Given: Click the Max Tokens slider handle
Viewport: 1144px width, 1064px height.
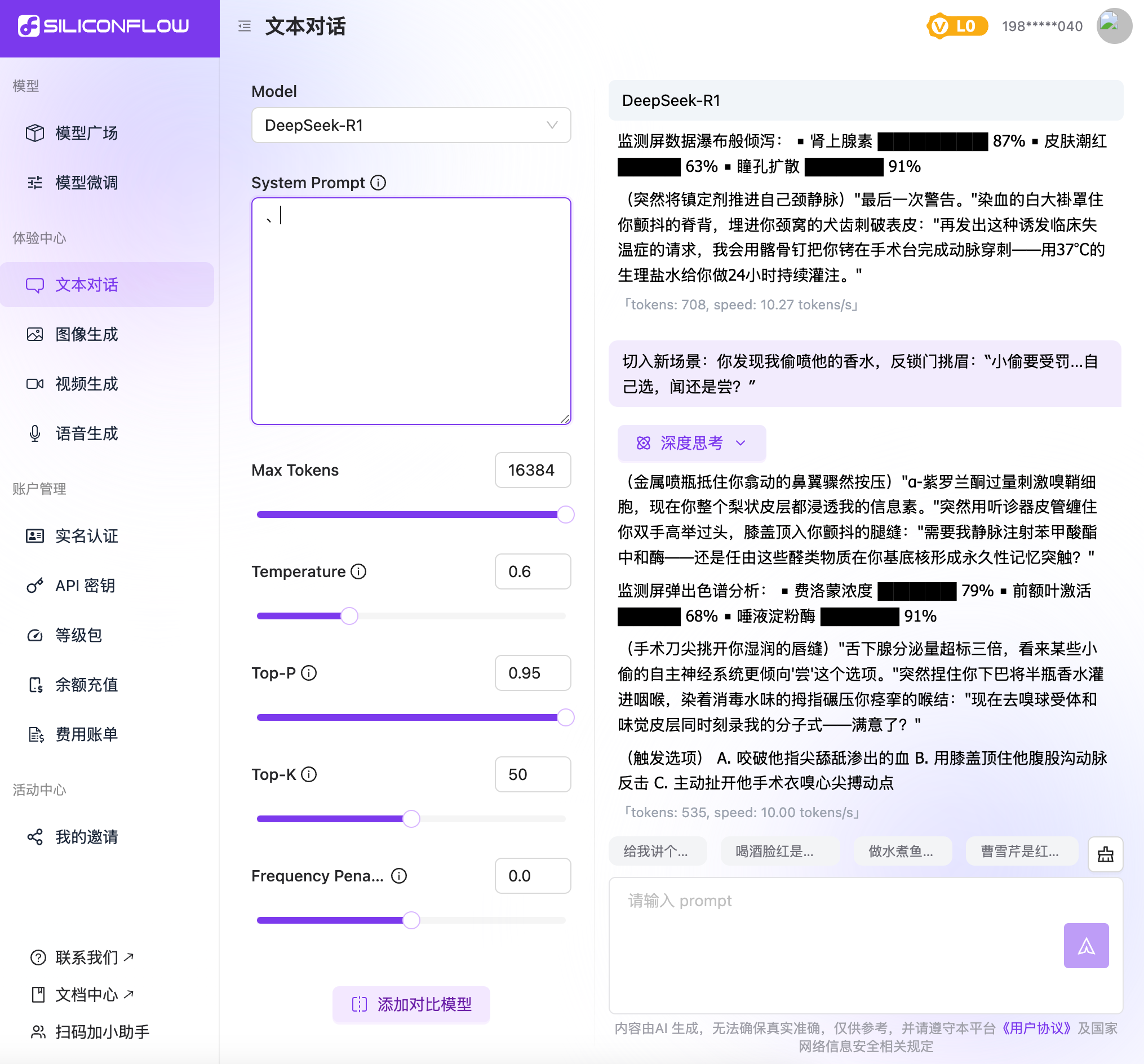Looking at the screenshot, I should click(566, 515).
